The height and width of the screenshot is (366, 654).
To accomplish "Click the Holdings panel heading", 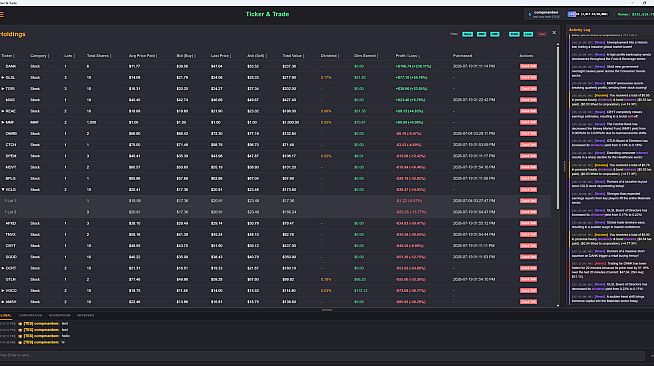I will [13, 34].
